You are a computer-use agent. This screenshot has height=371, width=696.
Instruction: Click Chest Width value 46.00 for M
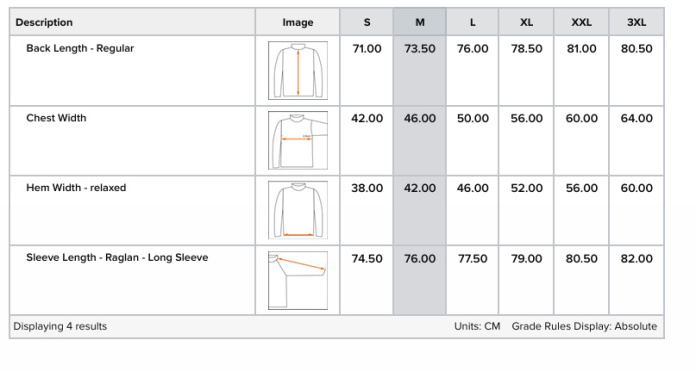(419, 118)
